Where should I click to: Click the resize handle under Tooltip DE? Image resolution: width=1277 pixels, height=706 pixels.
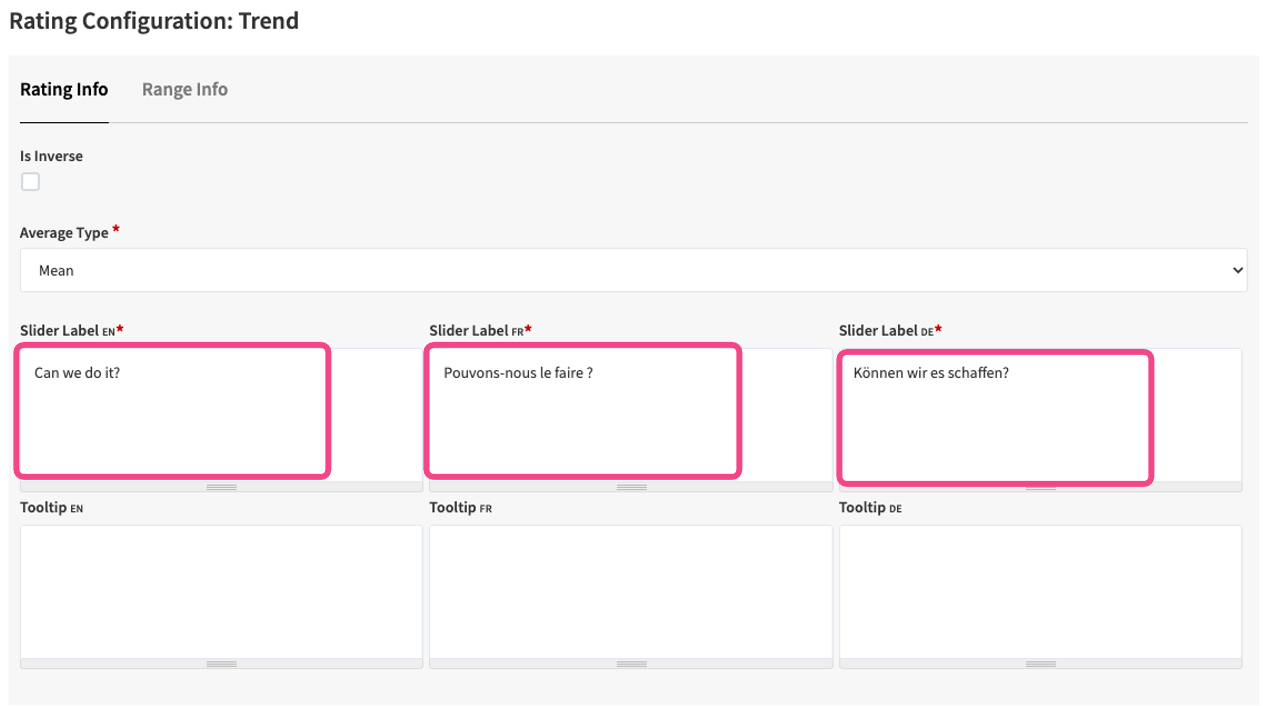[x=1040, y=664]
